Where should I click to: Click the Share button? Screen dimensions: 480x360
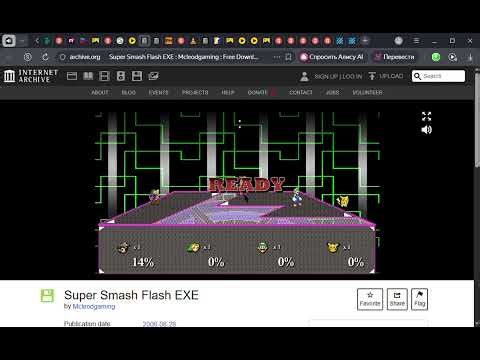(x=397, y=299)
